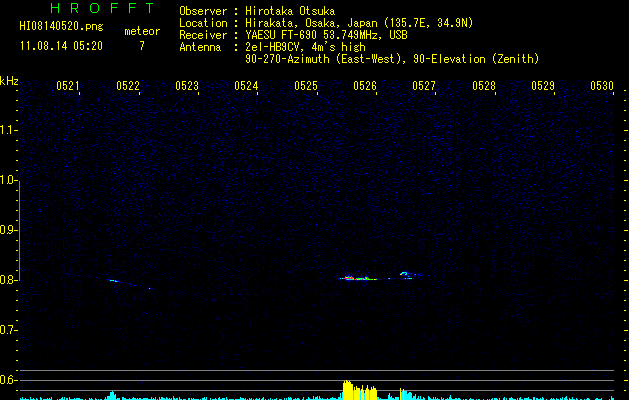
Task: Click the cyan echo blob before 0527
Action: 404,274
